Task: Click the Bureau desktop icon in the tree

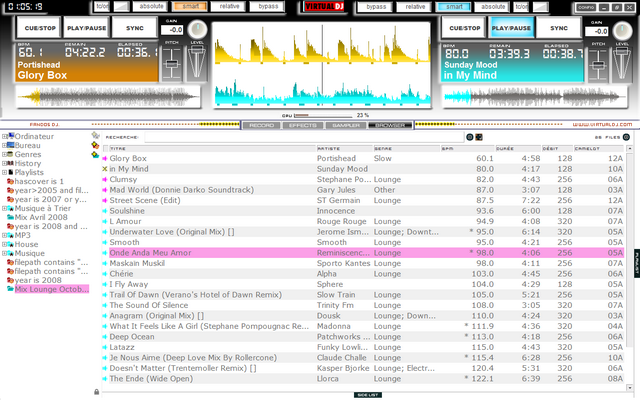Action: [x=11, y=145]
